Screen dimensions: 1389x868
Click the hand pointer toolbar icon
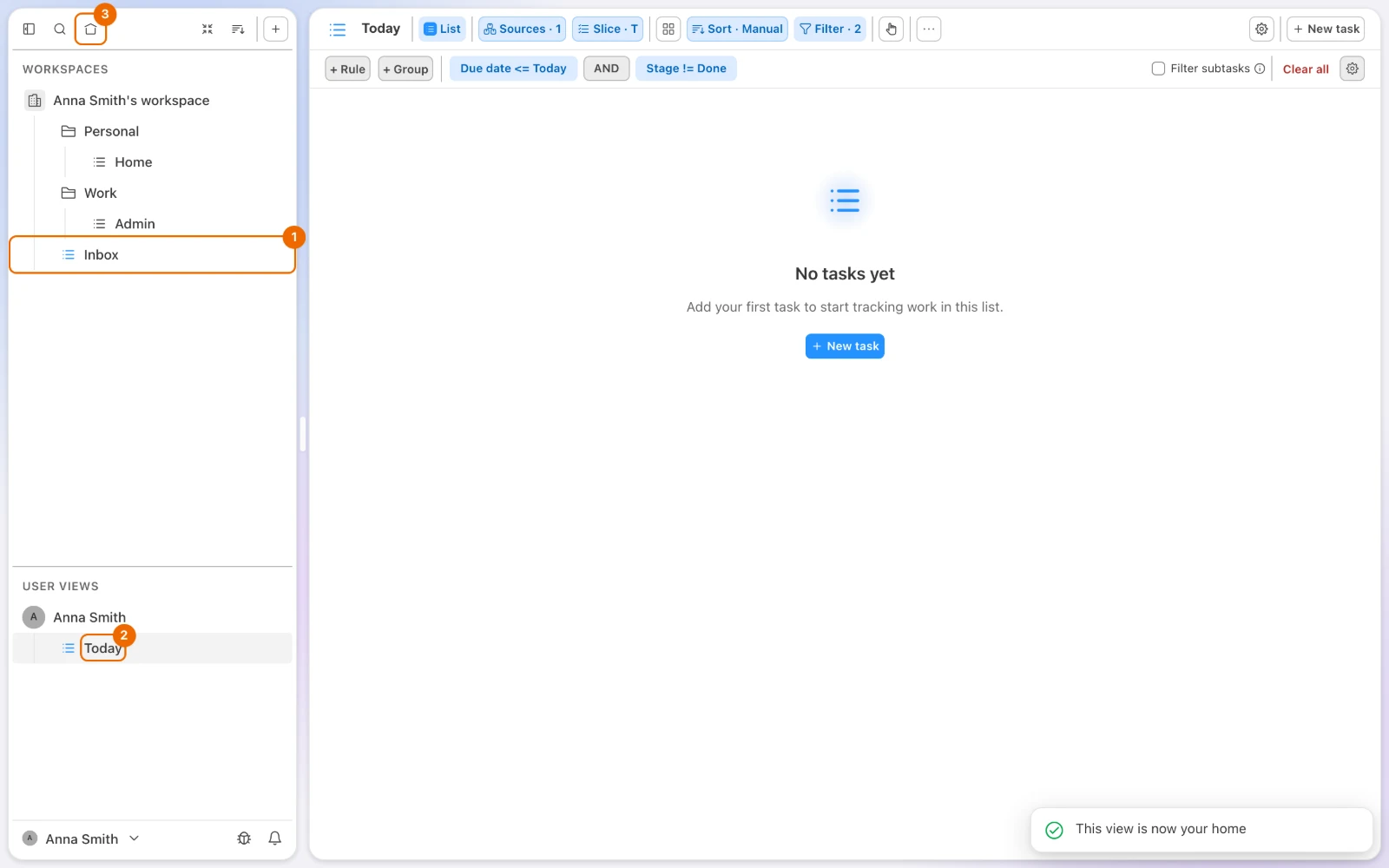pos(892,29)
